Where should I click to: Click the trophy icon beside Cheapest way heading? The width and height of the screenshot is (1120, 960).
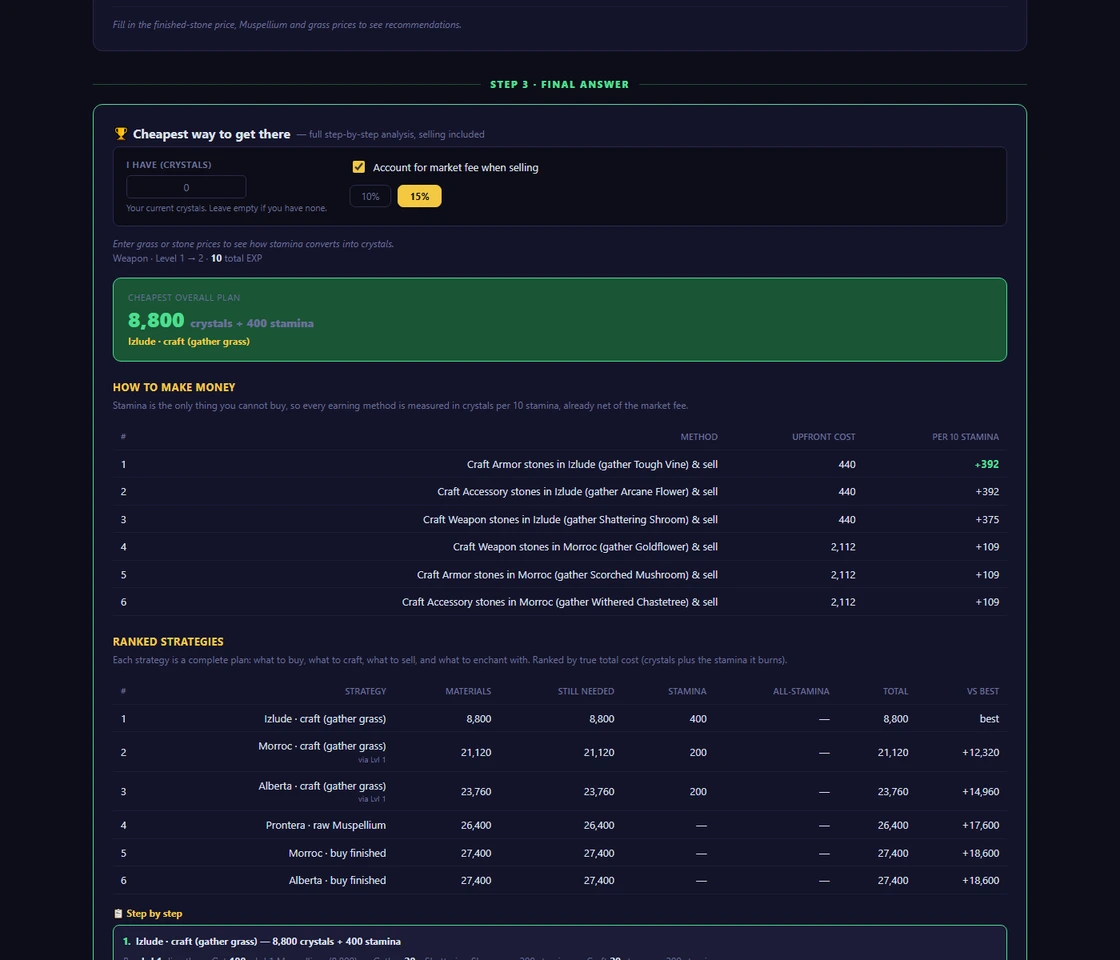pos(121,134)
